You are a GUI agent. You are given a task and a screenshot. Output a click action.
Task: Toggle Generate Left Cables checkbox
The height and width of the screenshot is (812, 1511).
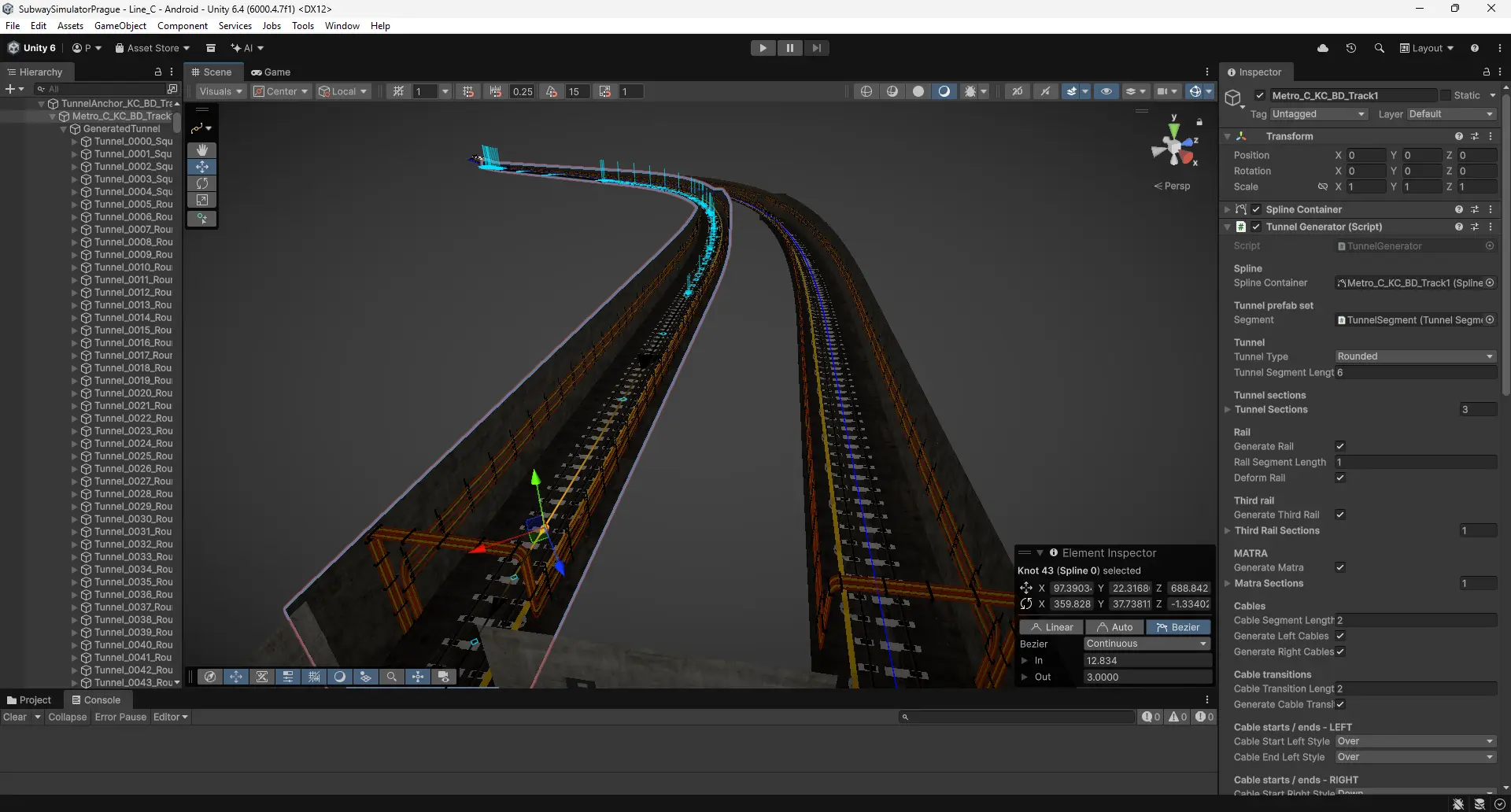click(1340, 636)
